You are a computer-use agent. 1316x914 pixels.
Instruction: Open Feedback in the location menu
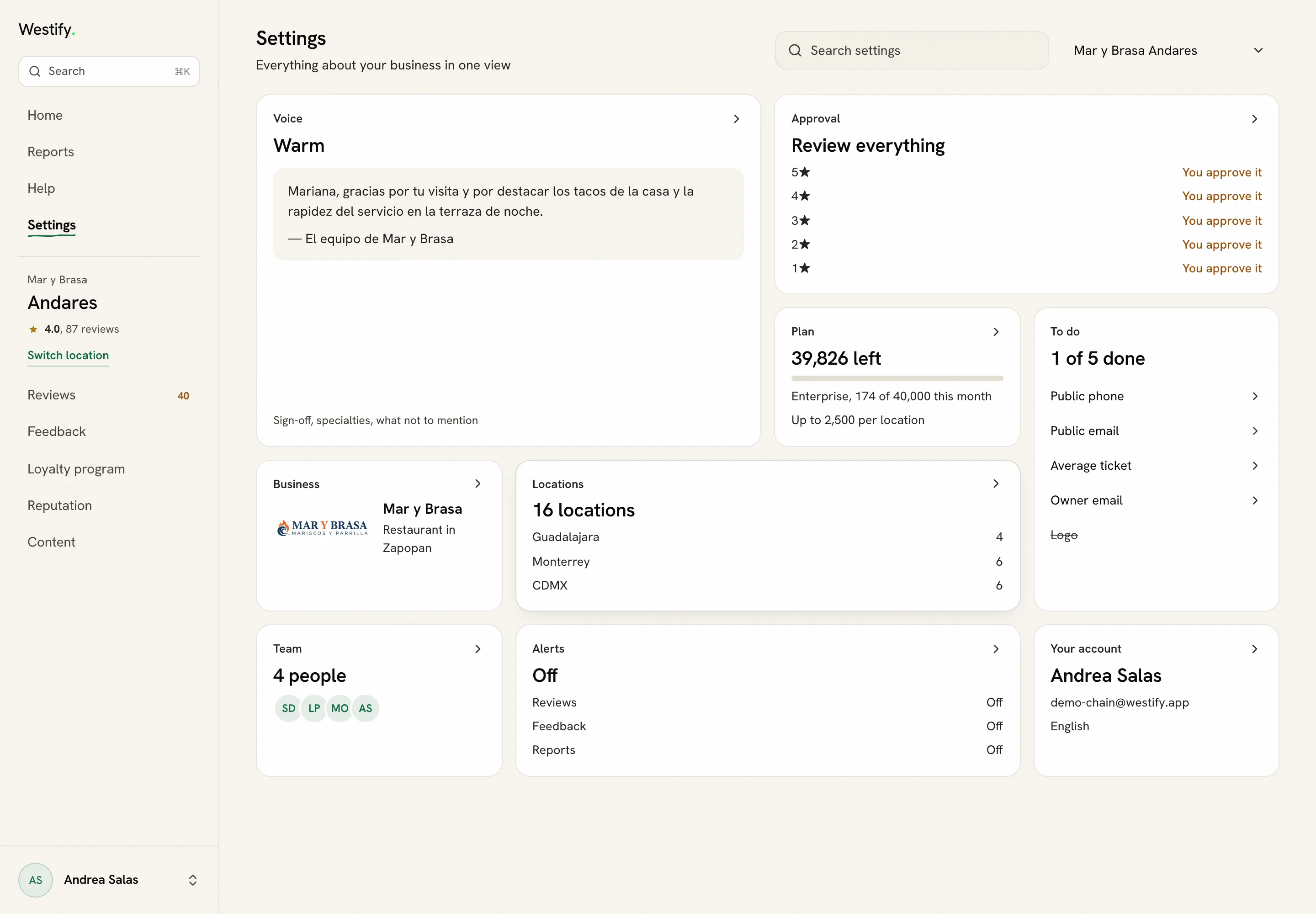tap(57, 432)
